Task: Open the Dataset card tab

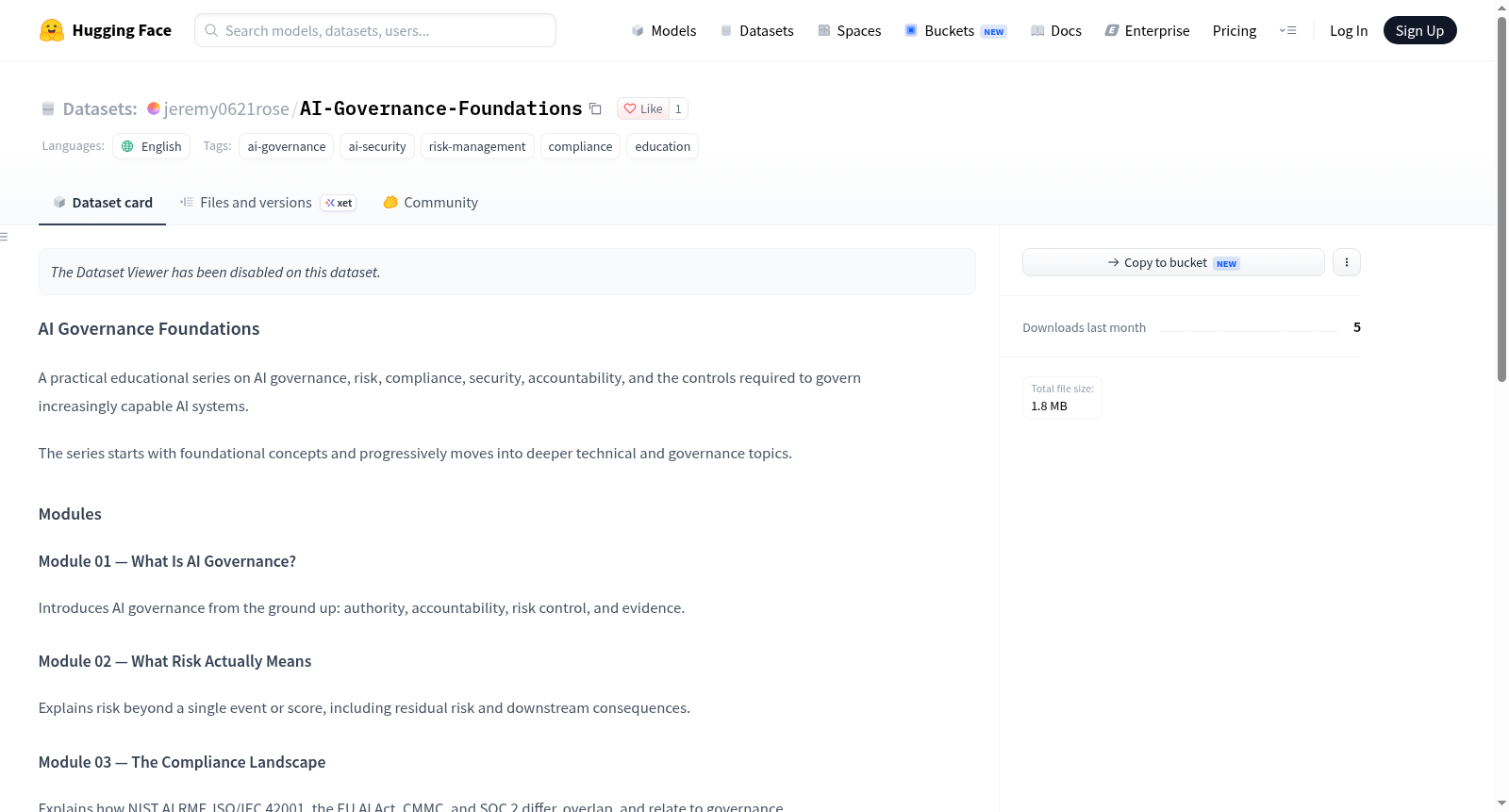Action: [102, 203]
